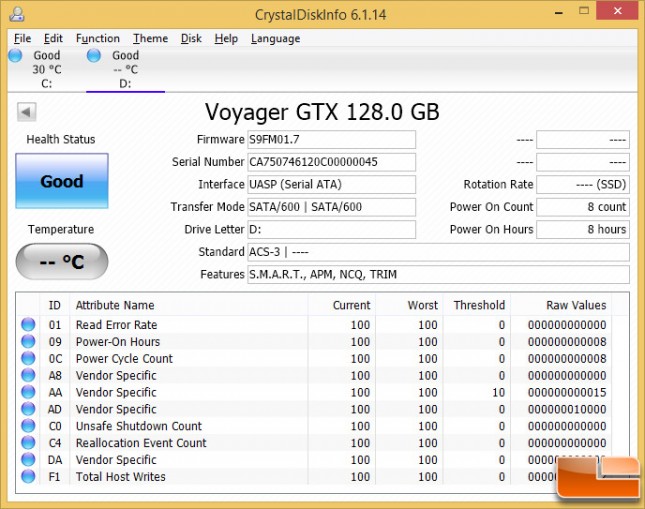The height and width of the screenshot is (509, 645).
Task: Click the previous disk arrow icon
Action: [x=27, y=112]
